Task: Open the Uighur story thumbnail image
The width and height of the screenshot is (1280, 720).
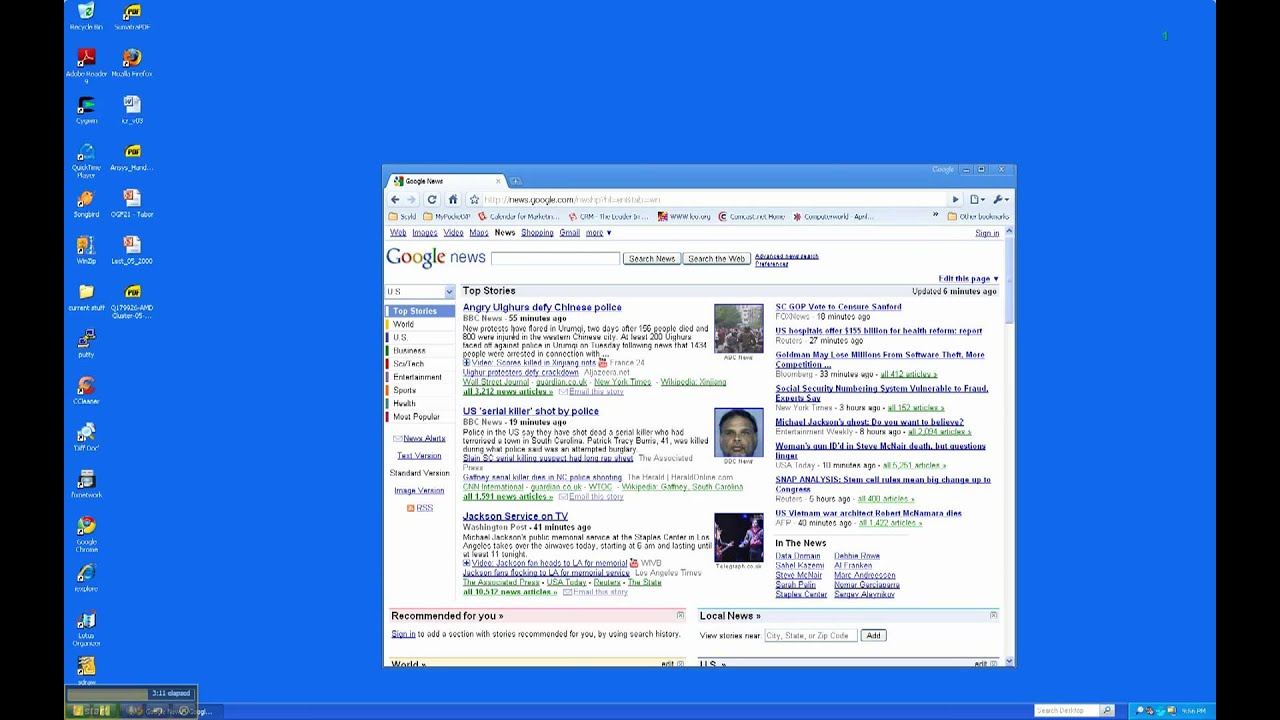Action: [x=738, y=329]
